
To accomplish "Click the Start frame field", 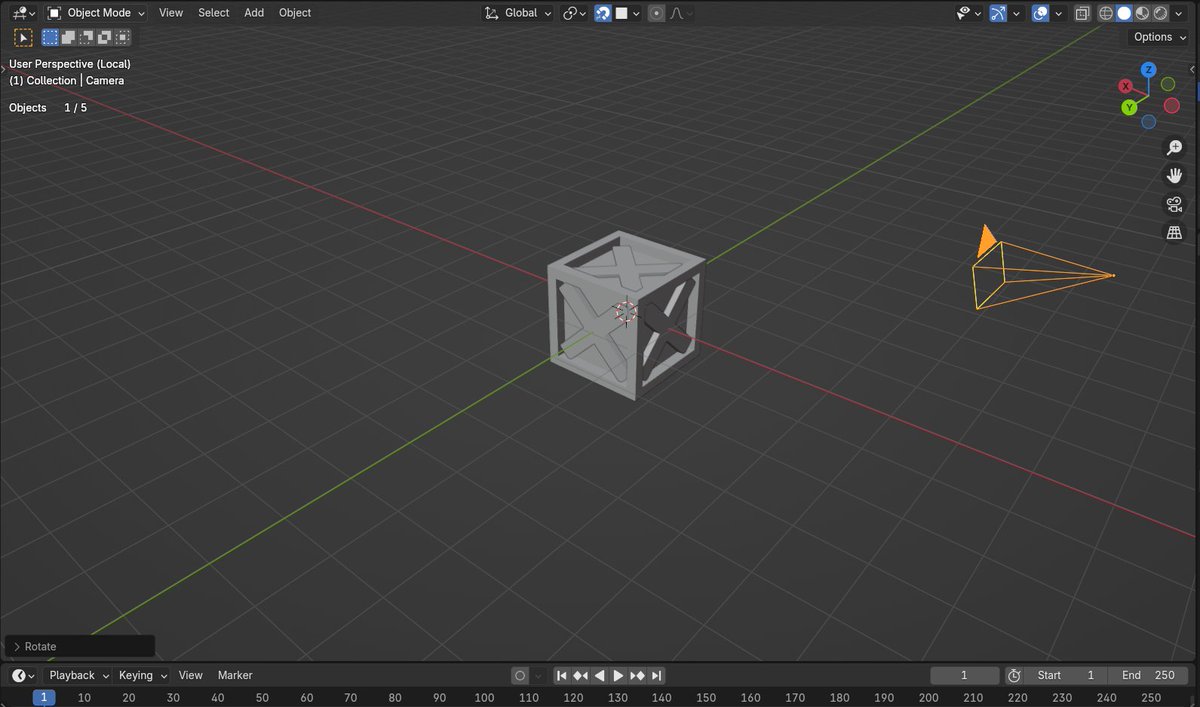I will pos(1067,675).
